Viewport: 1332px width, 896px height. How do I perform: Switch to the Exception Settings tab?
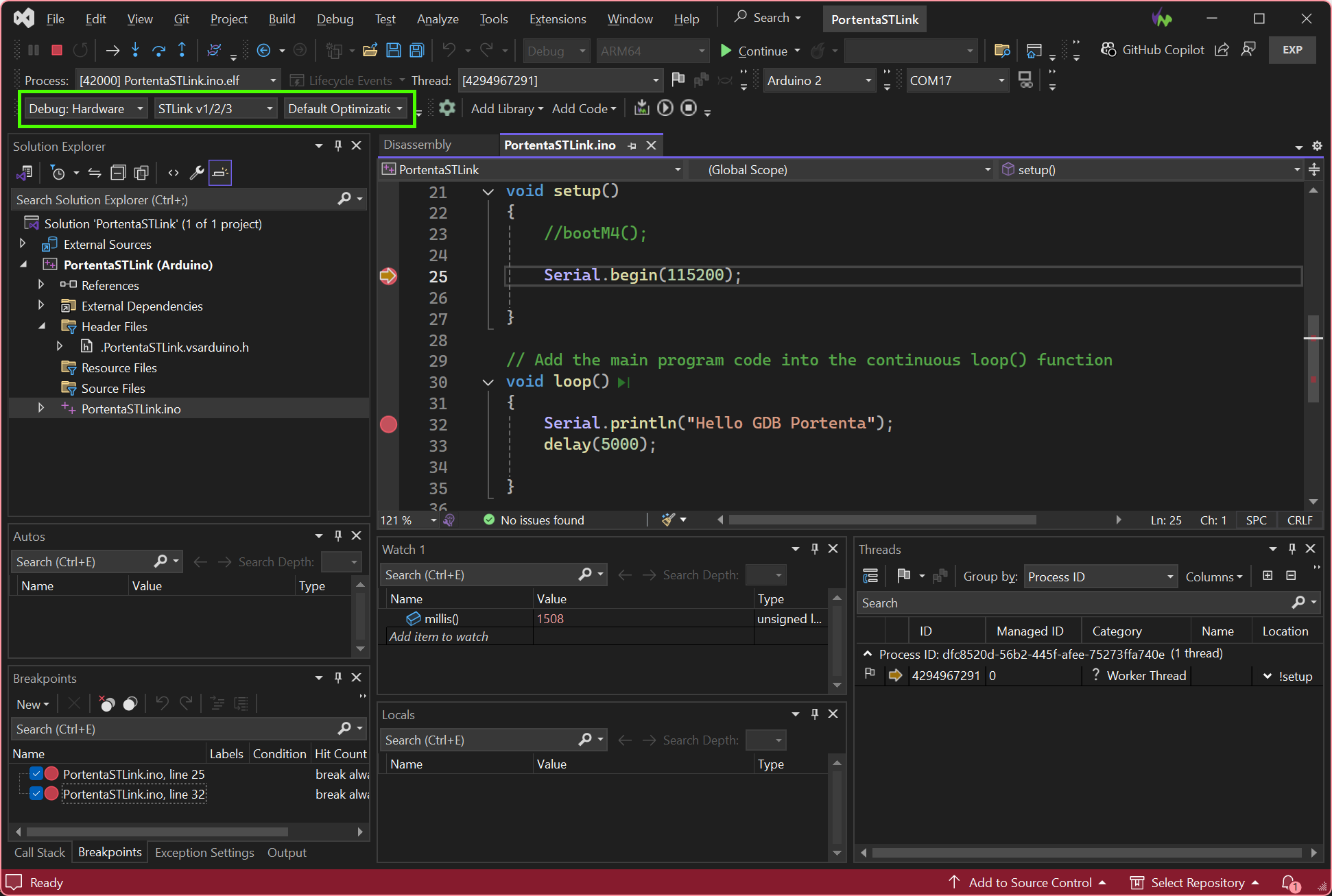point(204,852)
